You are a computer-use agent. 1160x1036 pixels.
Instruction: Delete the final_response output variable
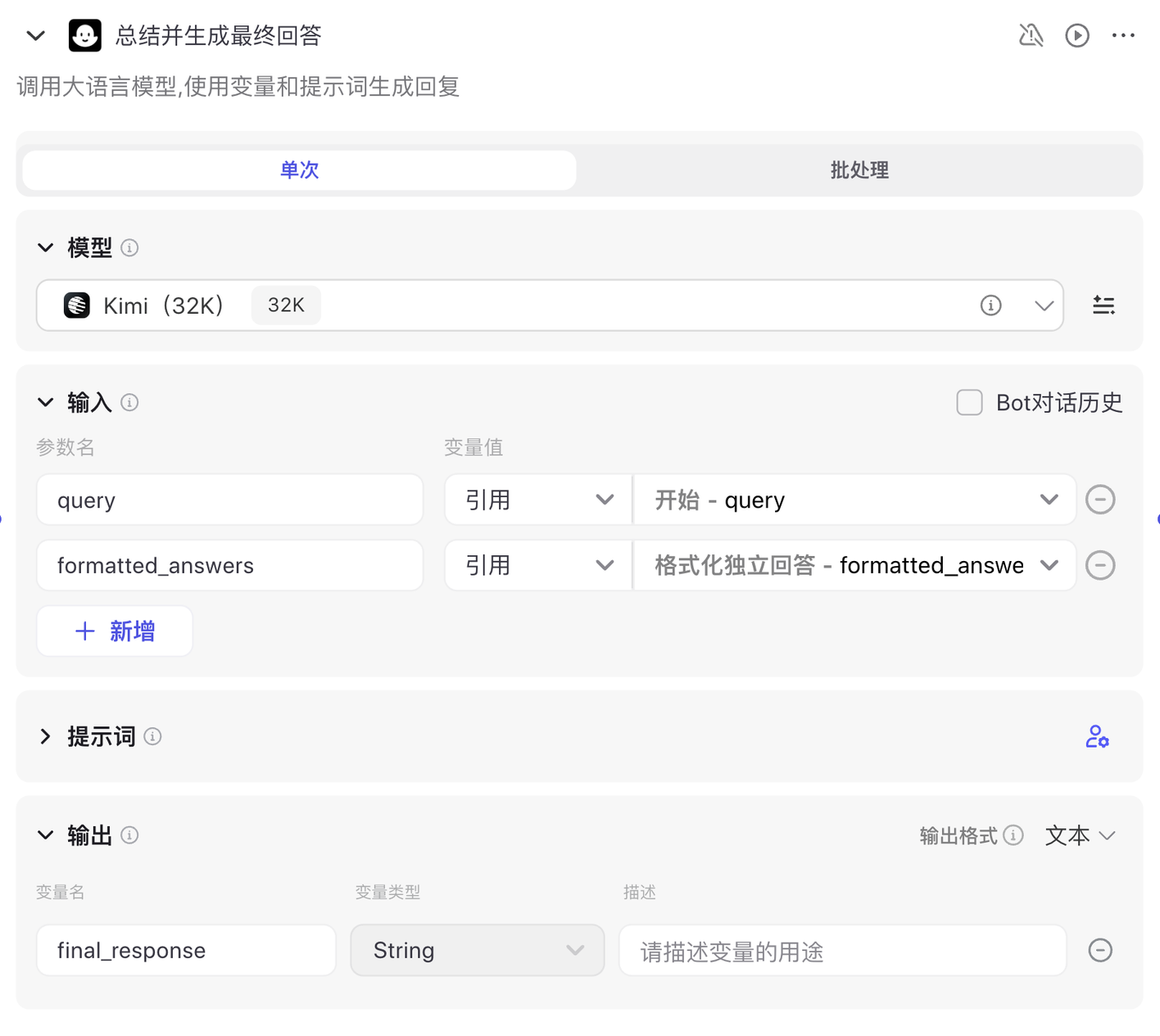pos(1100,950)
